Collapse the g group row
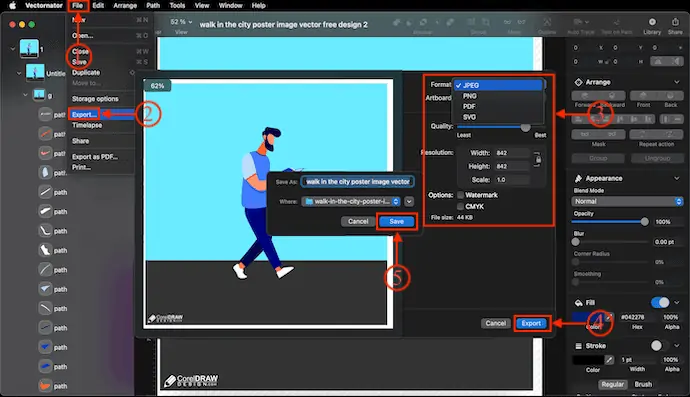Screen dimensions: 690x397 click(x=25, y=95)
